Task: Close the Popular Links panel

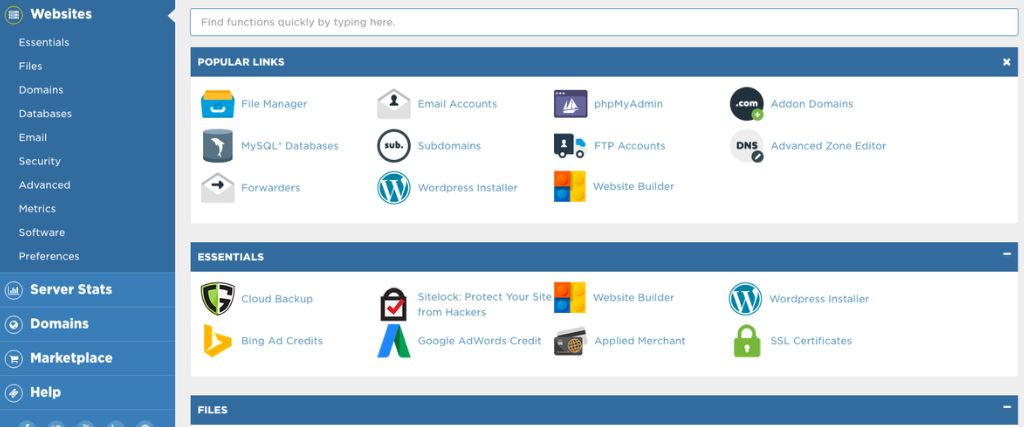Action: (x=1006, y=62)
